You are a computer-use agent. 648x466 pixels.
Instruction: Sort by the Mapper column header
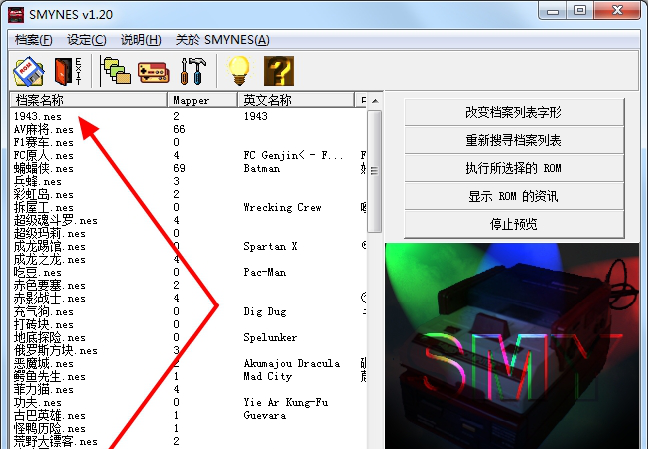202,100
